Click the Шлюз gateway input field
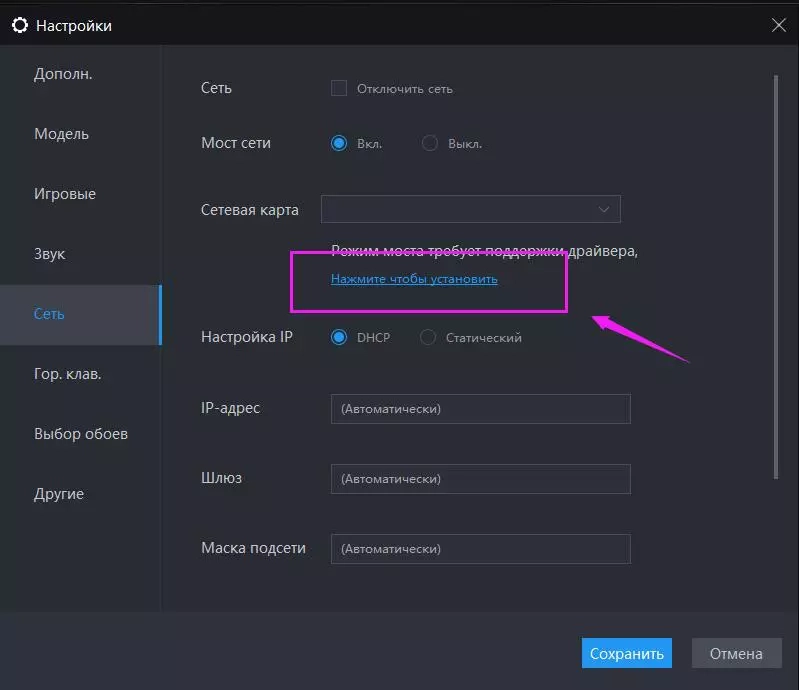Viewport: 799px width, 690px height. [480, 479]
